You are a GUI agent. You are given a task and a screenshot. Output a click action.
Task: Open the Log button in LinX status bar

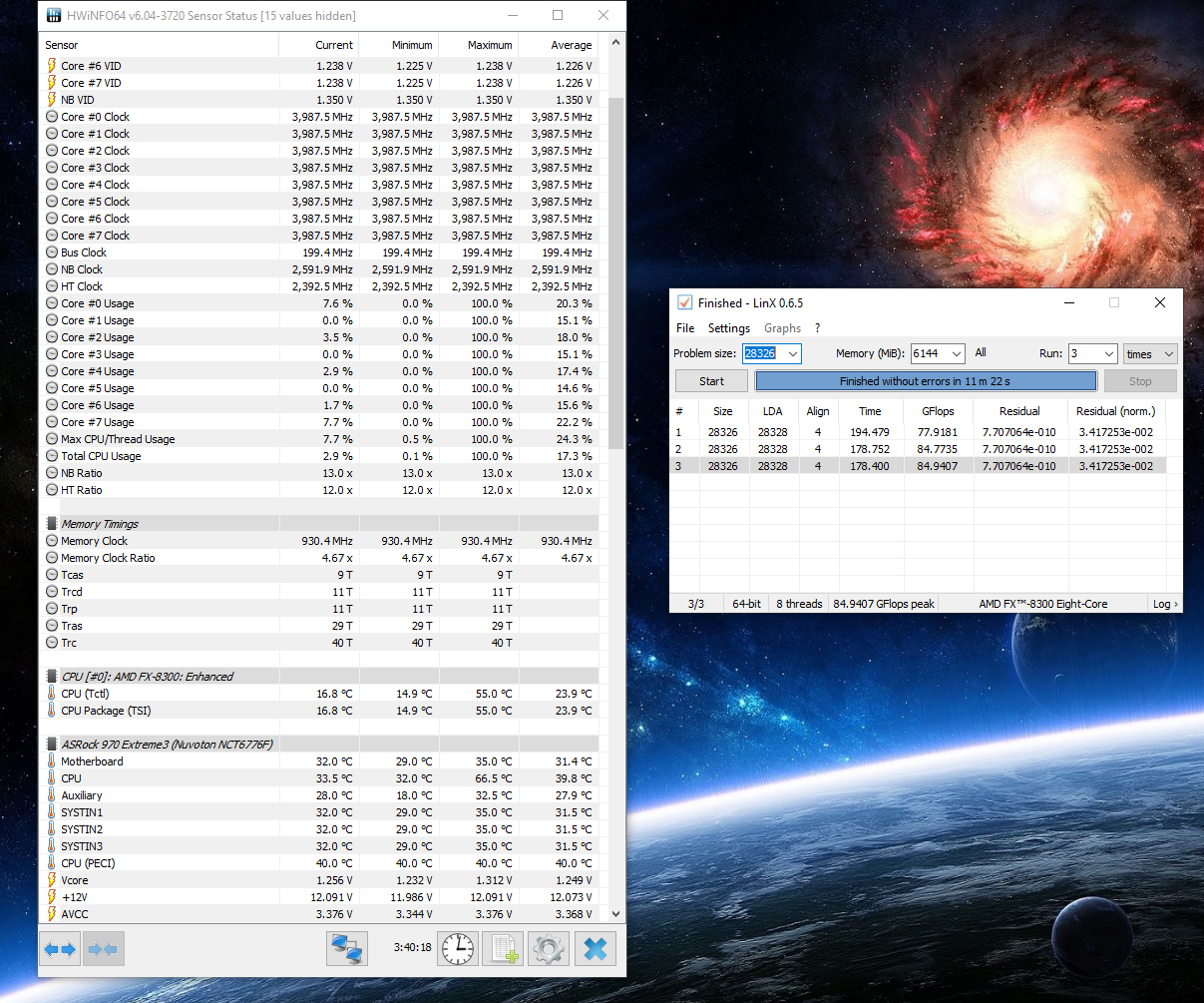(x=1165, y=604)
